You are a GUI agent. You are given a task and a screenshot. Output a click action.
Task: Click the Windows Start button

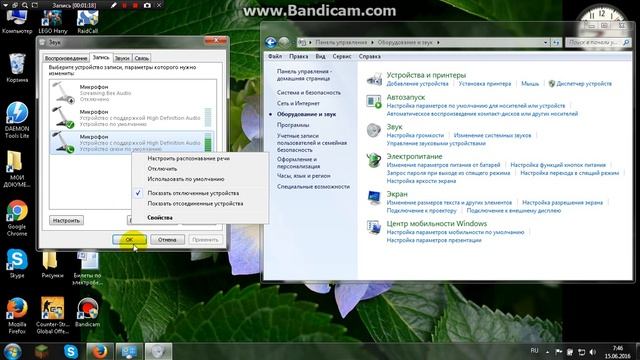pos(13,351)
